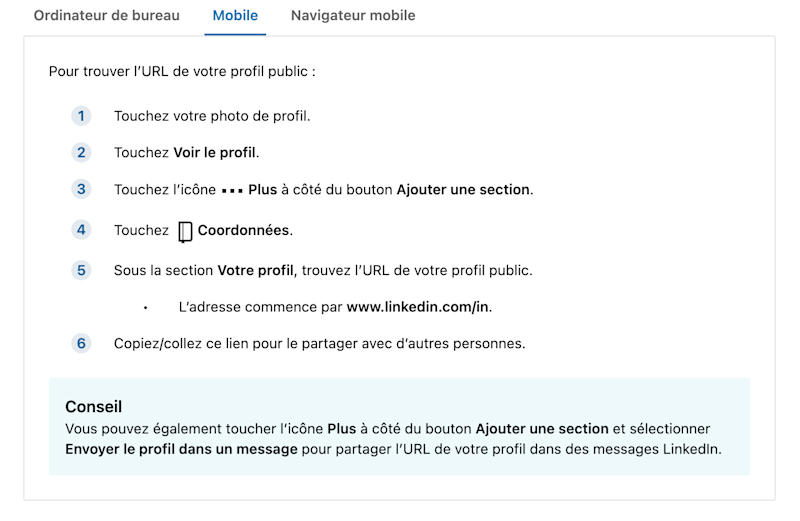Click the step 5 number badge

[81, 270]
